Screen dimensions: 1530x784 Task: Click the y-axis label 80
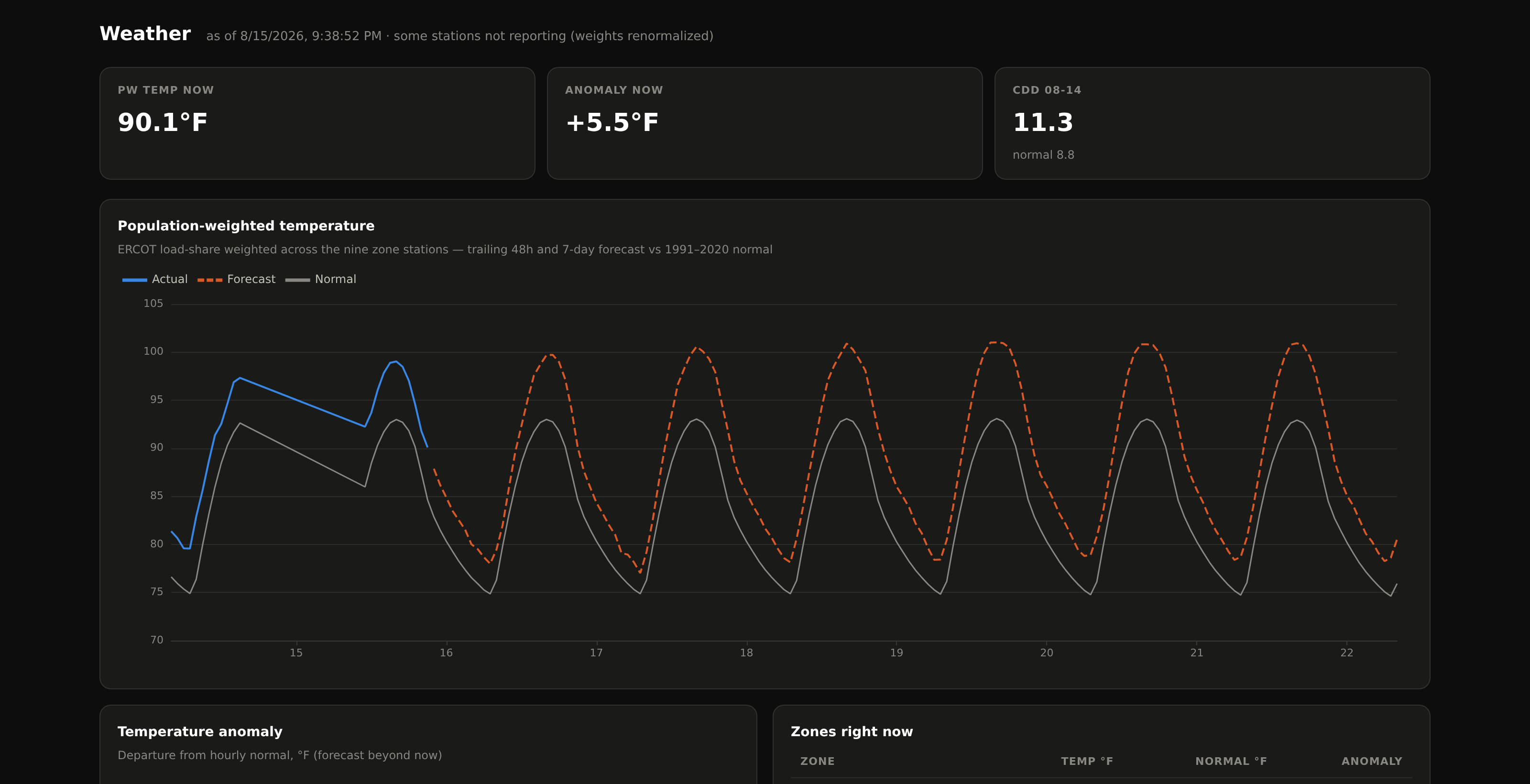156,544
